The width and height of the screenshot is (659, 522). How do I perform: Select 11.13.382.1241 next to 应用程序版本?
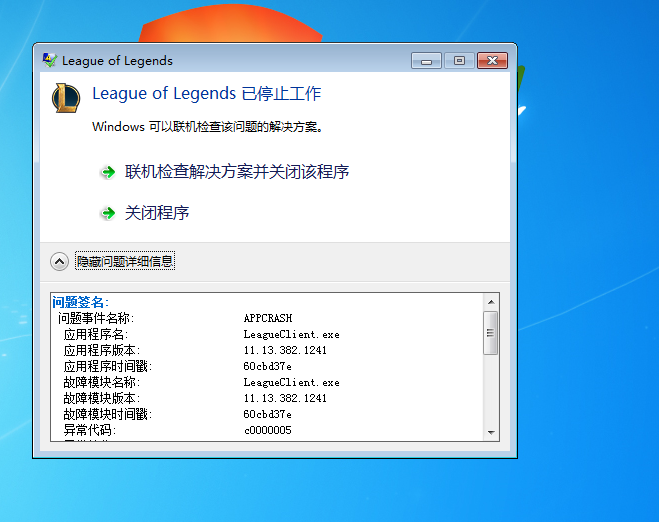point(285,350)
